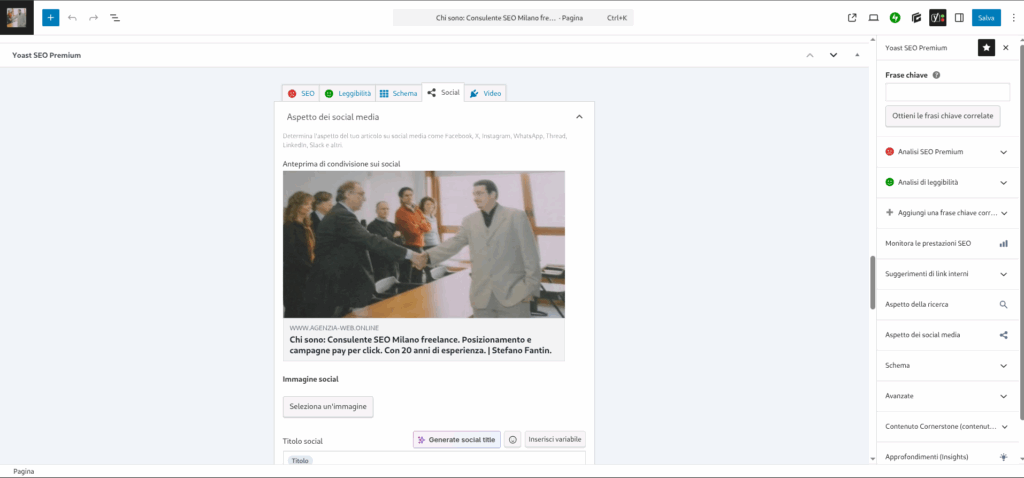Switch to the Leggibilità tab
Viewport: 1024px width, 478px height.
(x=347, y=93)
